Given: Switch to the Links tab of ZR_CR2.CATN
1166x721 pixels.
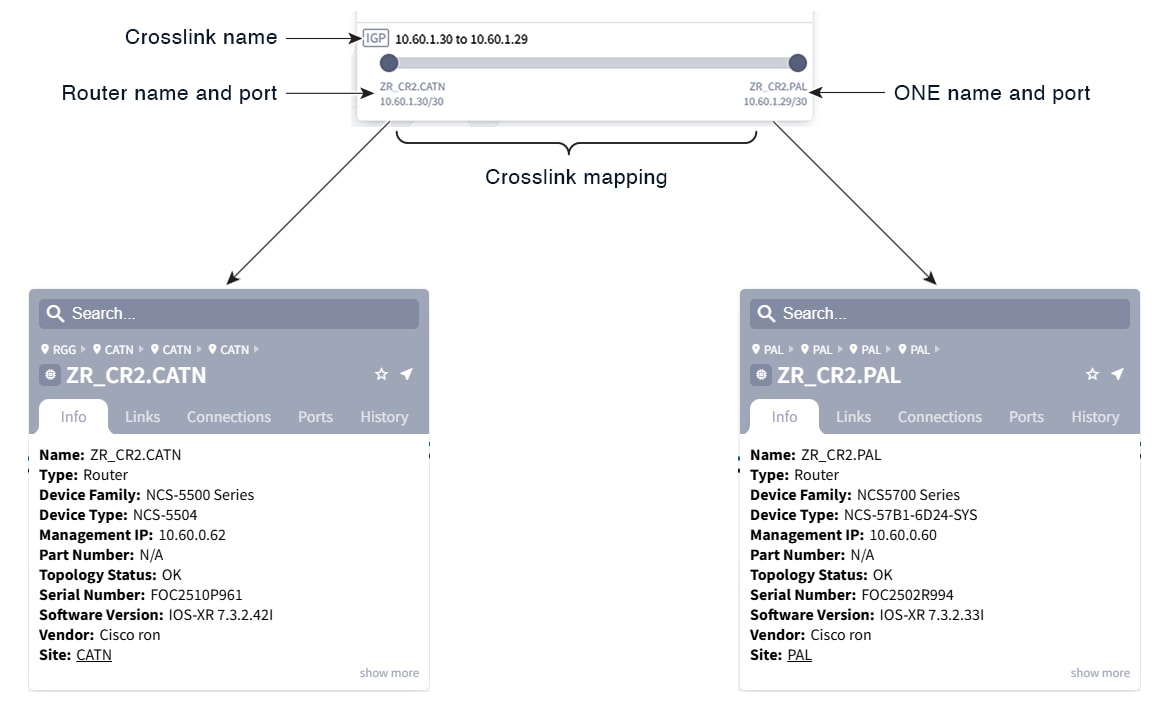Looking at the screenshot, I should pos(142,416).
